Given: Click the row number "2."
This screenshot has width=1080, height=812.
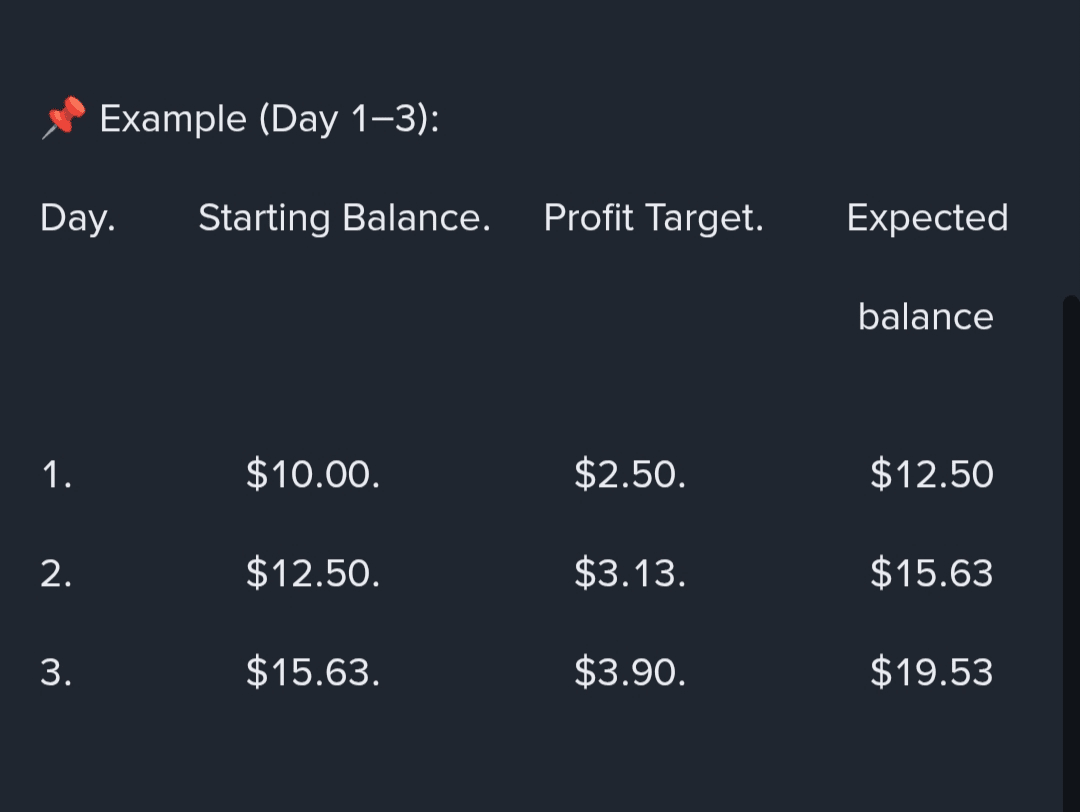Looking at the screenshot, I should tap(56, 573).
